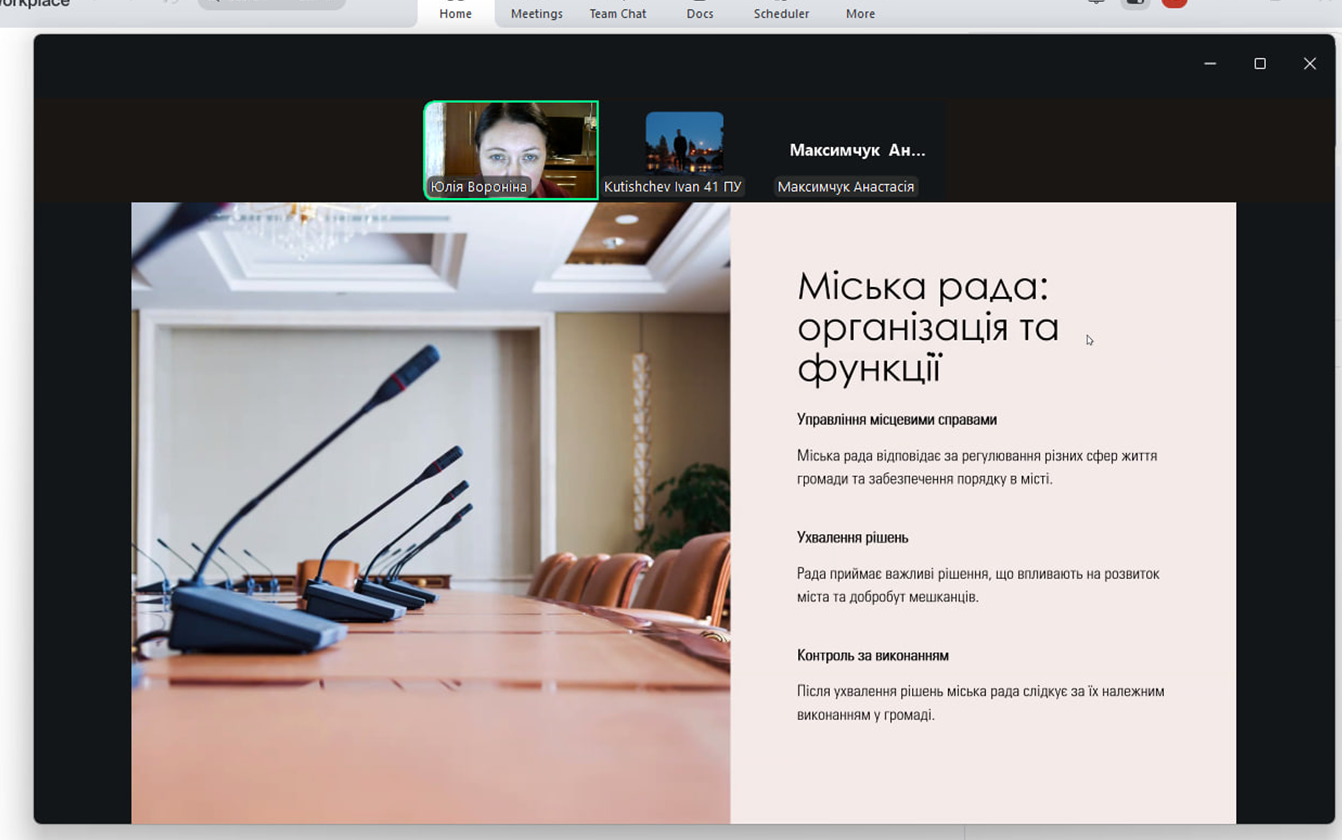Expand the workplace search bar area
Screen dimensions: 1342x840
270,3
